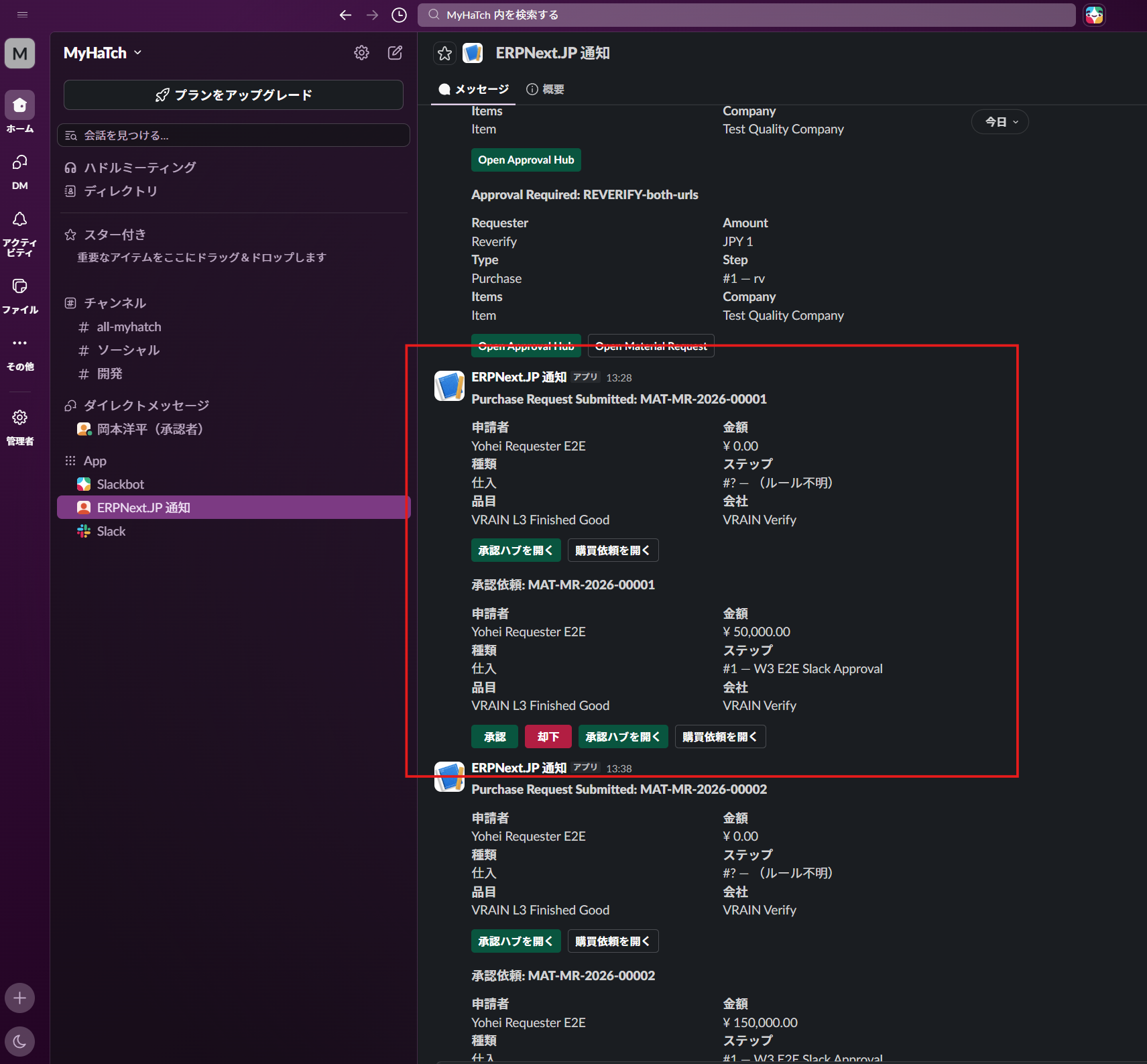Viewport: 1147px width, 1064px height.
Task: Expand the MyHaTch workspace dropdown
Action: 103,53
